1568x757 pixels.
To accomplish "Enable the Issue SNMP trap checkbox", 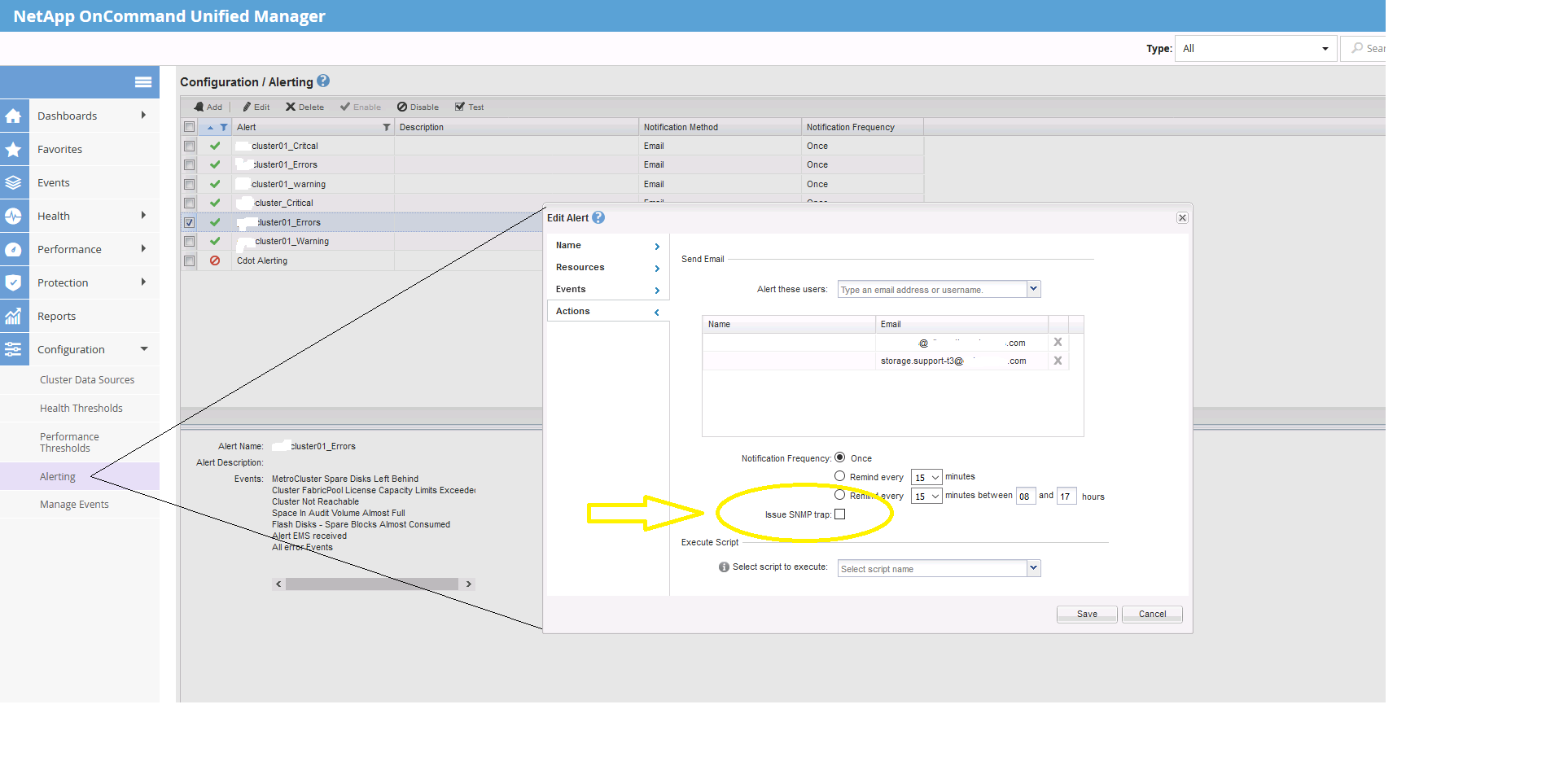I will [840, 514].
